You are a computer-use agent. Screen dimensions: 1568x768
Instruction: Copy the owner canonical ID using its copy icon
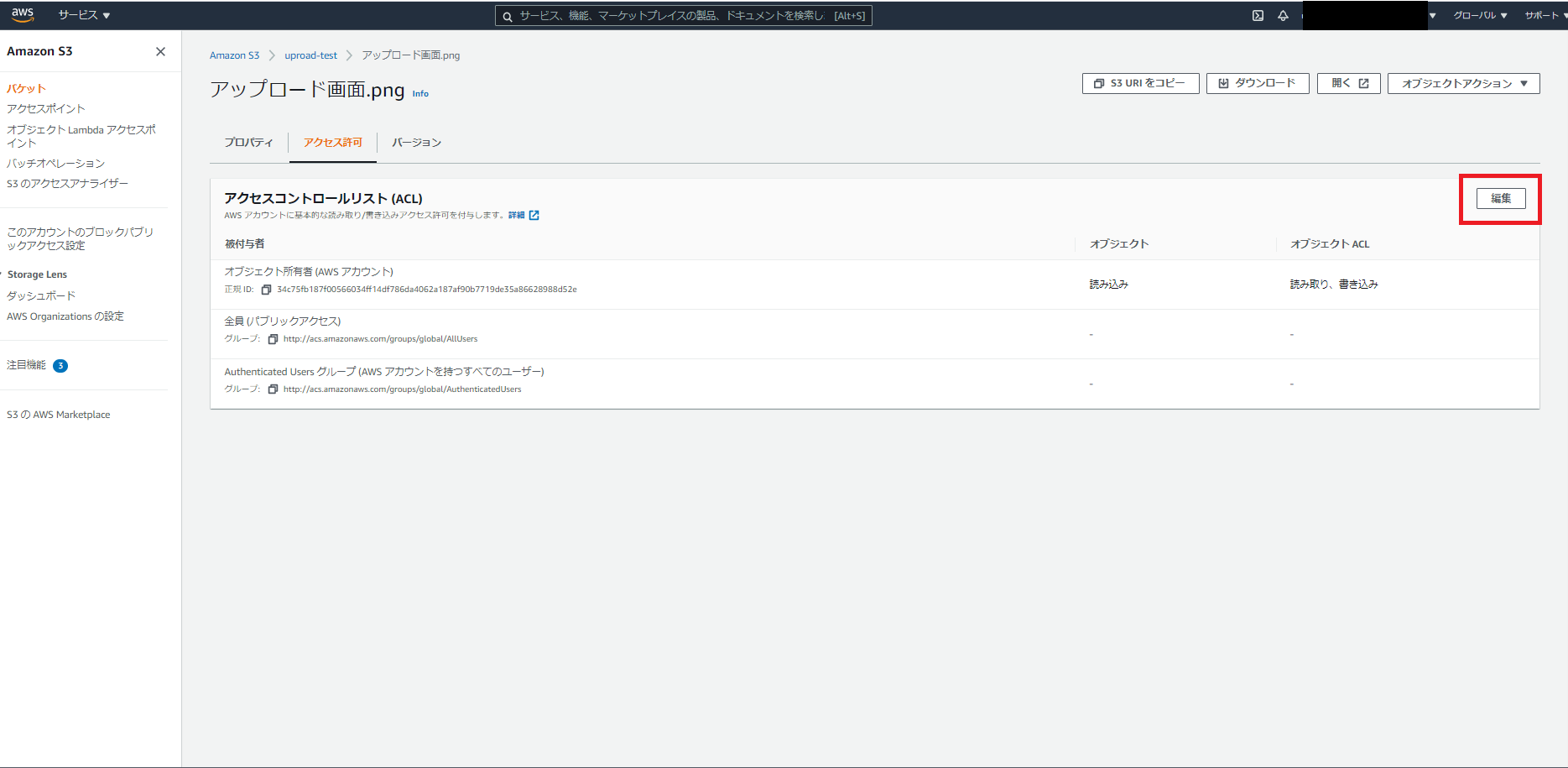266,290
